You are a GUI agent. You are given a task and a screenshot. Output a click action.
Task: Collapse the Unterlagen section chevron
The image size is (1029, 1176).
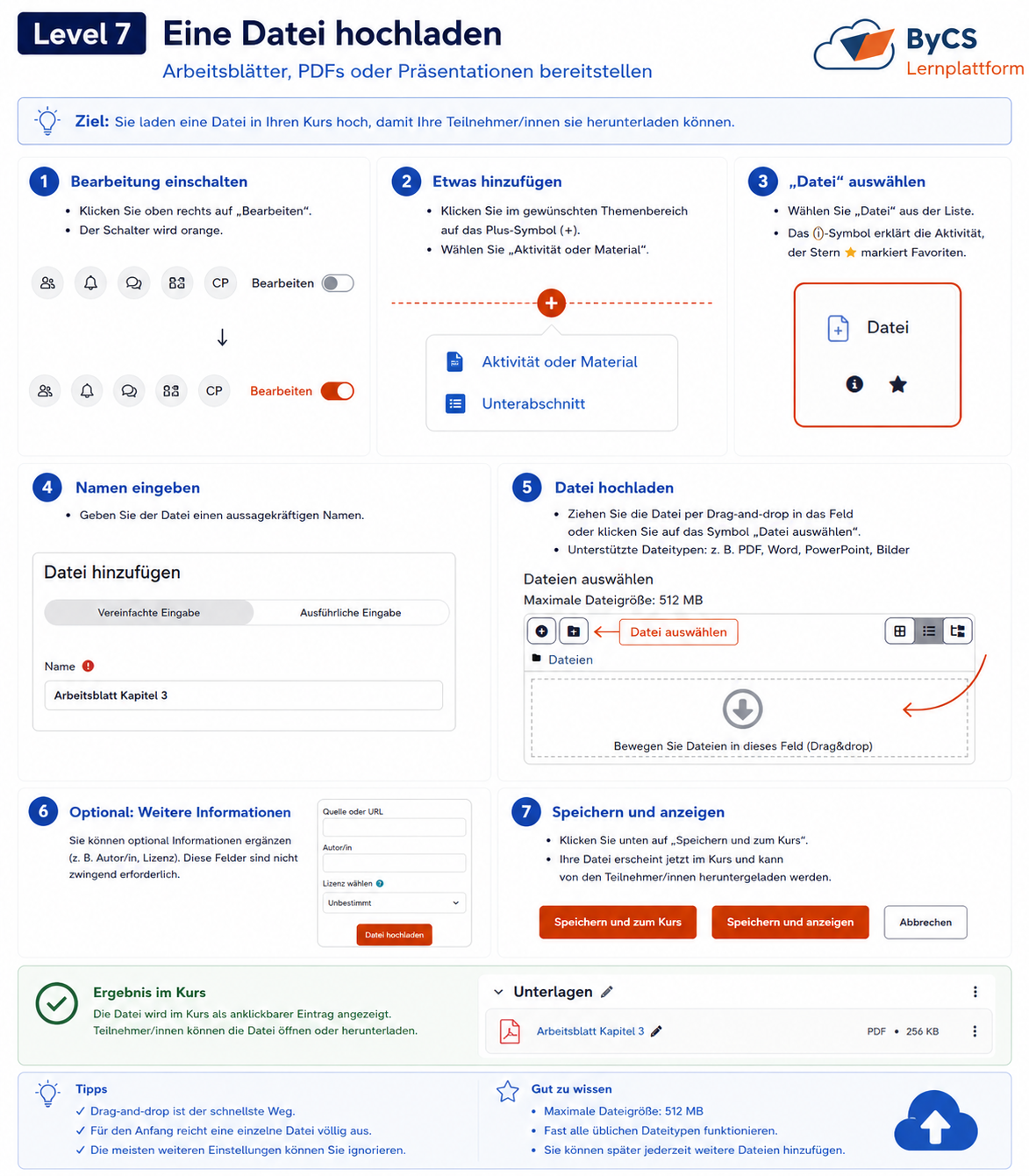click(498, 992)
